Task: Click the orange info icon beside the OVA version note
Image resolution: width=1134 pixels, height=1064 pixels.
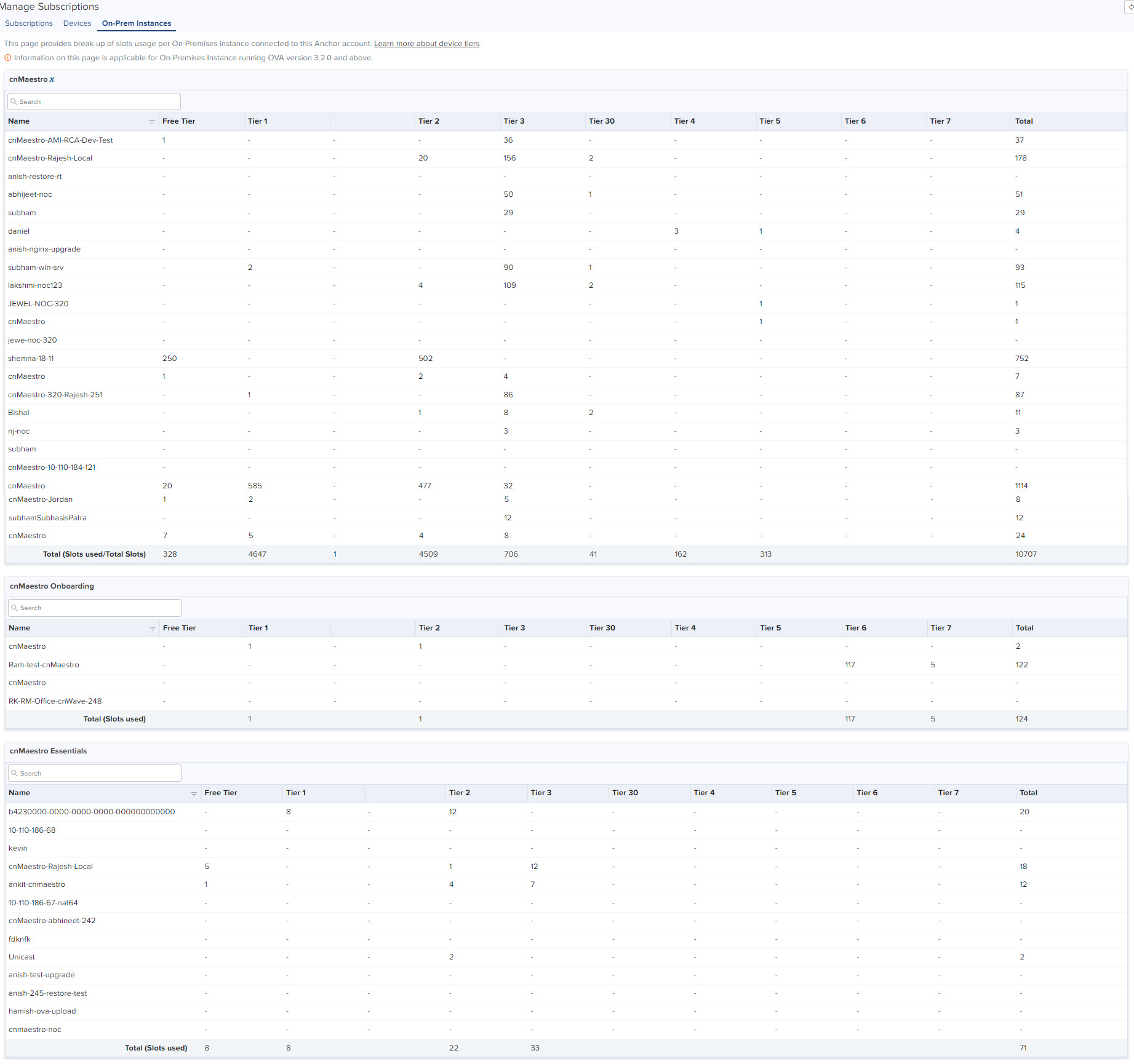Action: (8, 58)
